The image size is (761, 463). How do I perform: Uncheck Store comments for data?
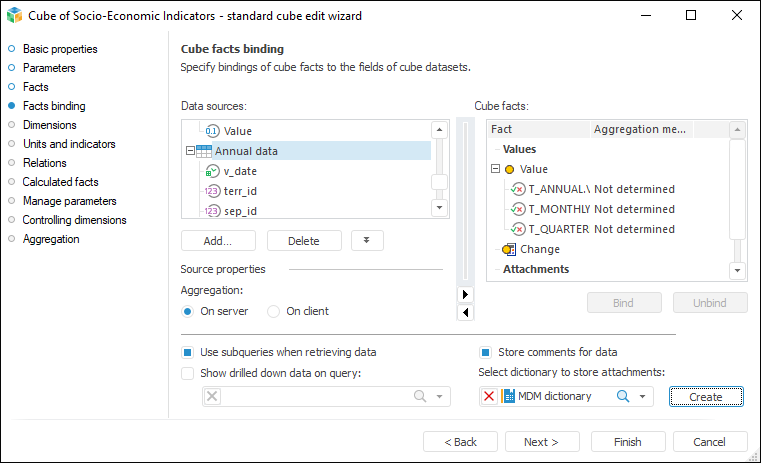(485, 352)
